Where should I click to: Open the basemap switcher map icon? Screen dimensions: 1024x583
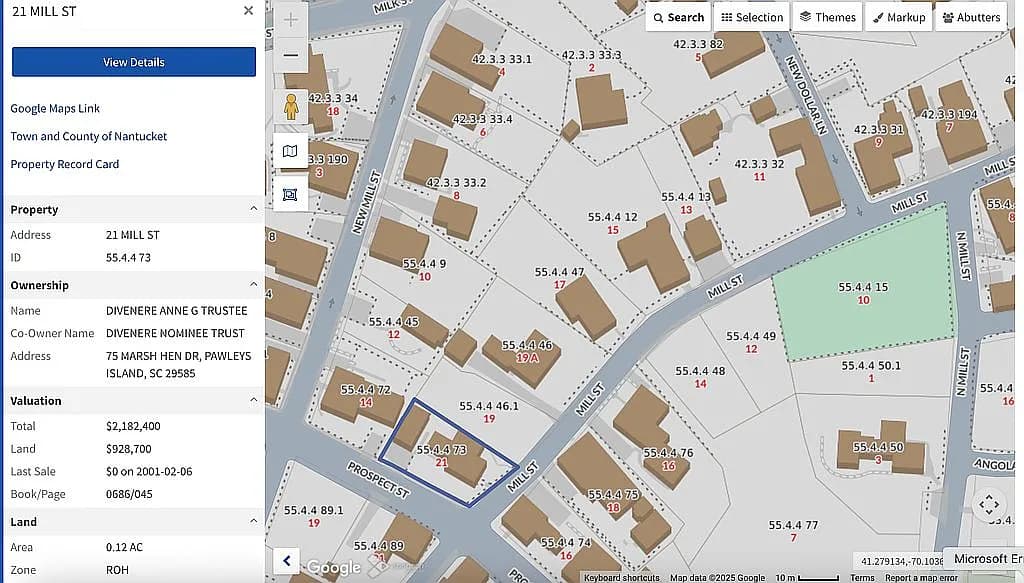coord(291,151)
